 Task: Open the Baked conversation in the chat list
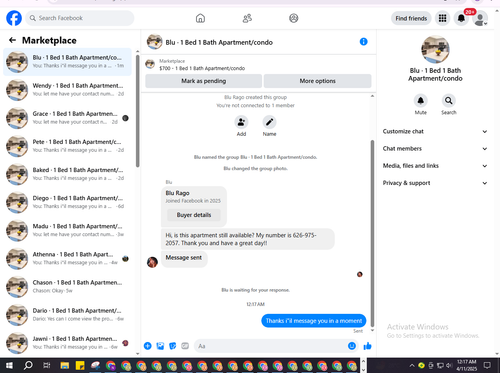68,174
